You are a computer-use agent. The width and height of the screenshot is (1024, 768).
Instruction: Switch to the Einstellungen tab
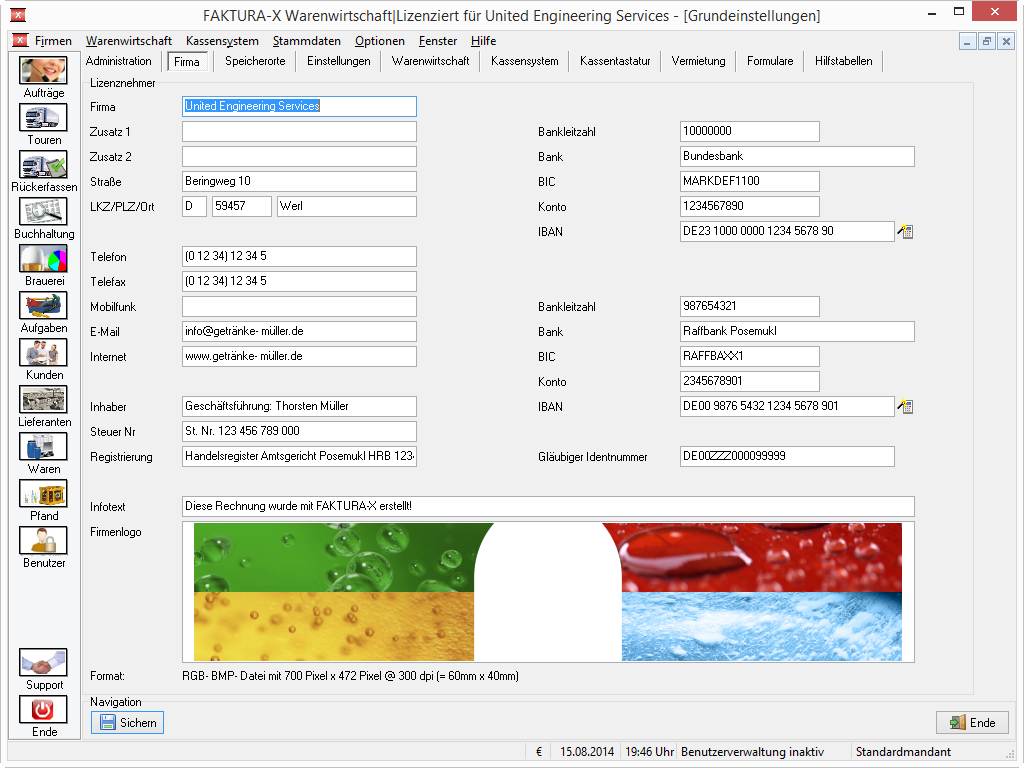coord(338,61)
